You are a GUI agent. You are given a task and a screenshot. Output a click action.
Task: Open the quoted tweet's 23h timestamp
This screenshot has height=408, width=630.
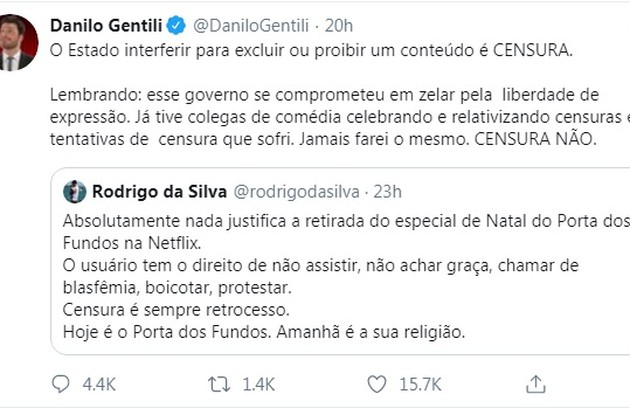tap(388, 190)
